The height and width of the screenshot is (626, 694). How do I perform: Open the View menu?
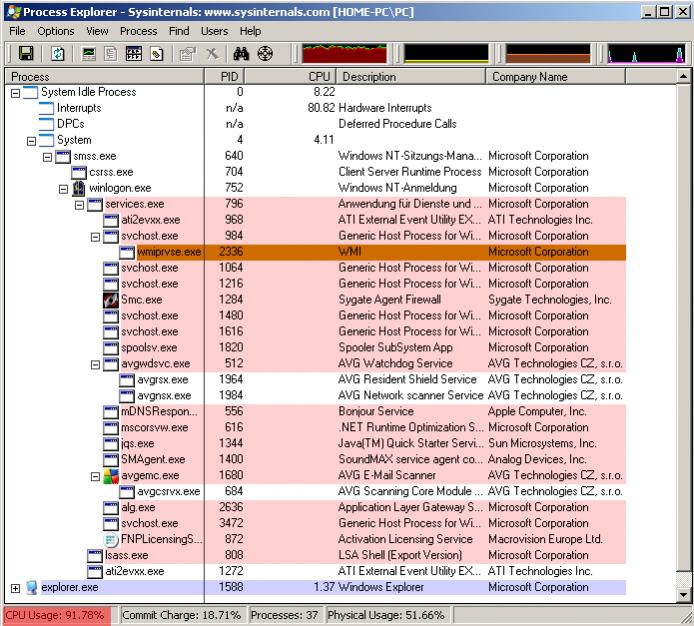coord(97,31)
